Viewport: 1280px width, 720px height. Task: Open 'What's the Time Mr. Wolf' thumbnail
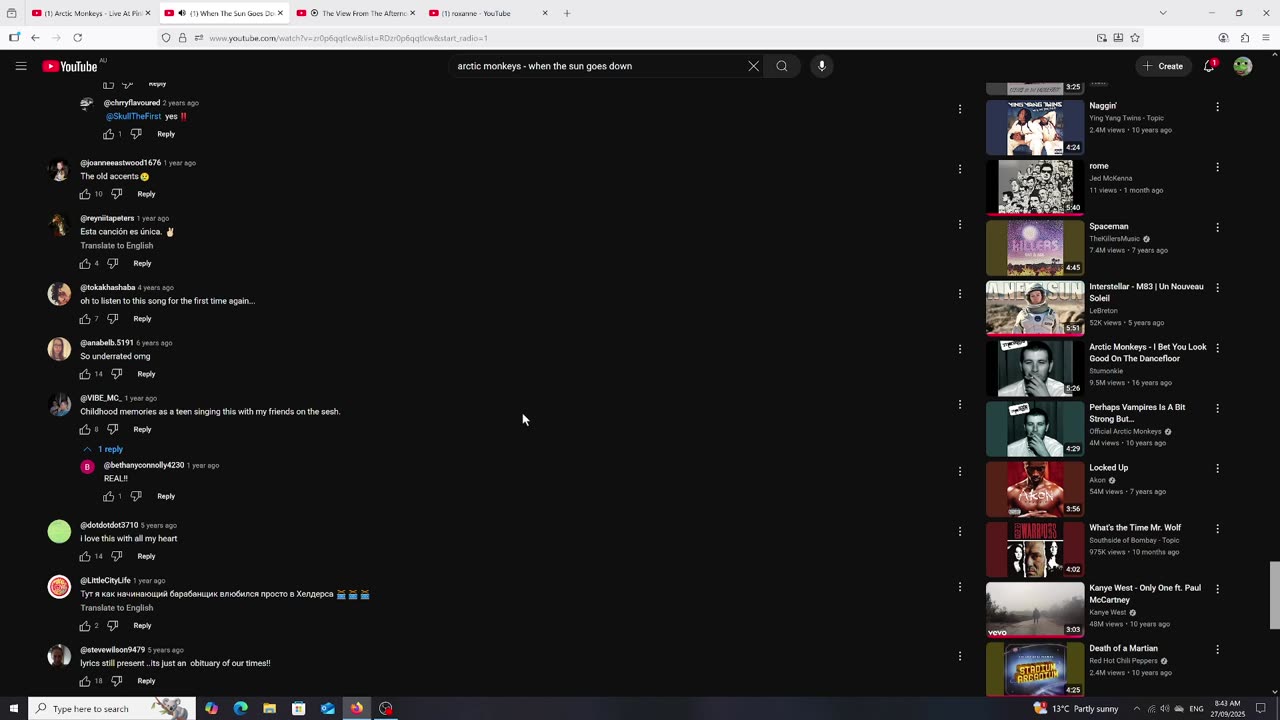point(1035,548)
